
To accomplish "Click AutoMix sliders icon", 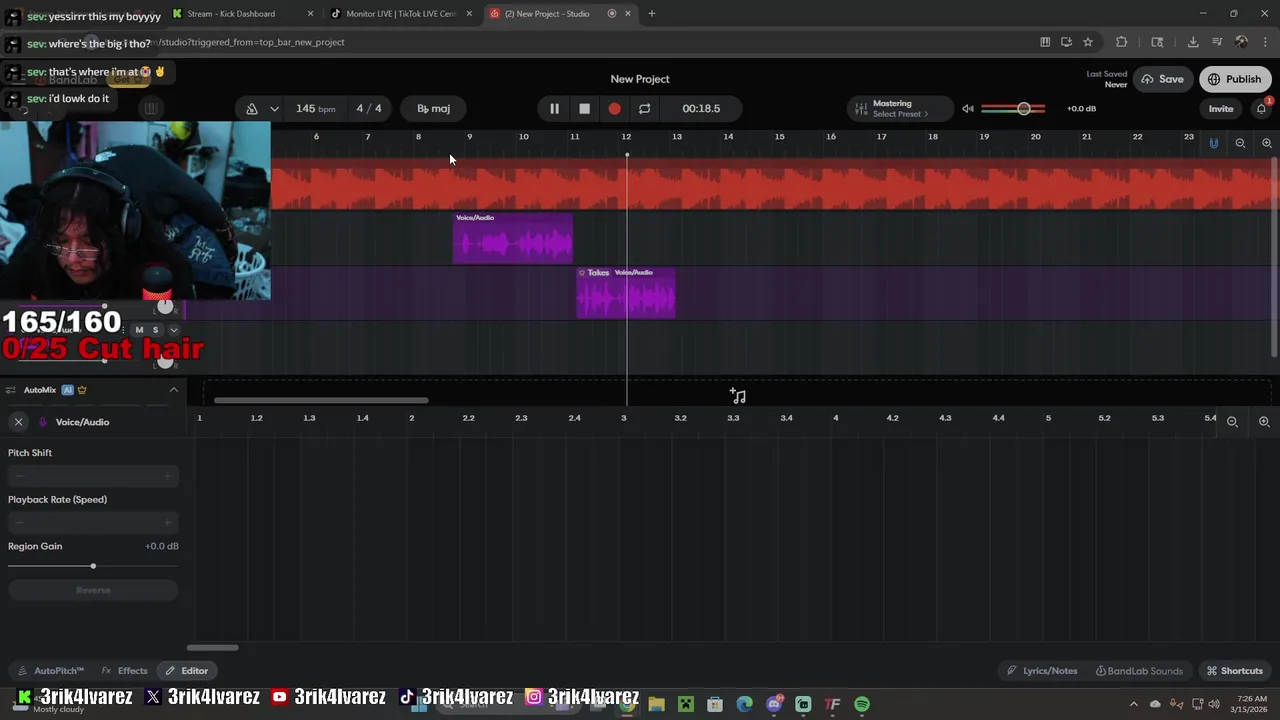I will point(9,390).
